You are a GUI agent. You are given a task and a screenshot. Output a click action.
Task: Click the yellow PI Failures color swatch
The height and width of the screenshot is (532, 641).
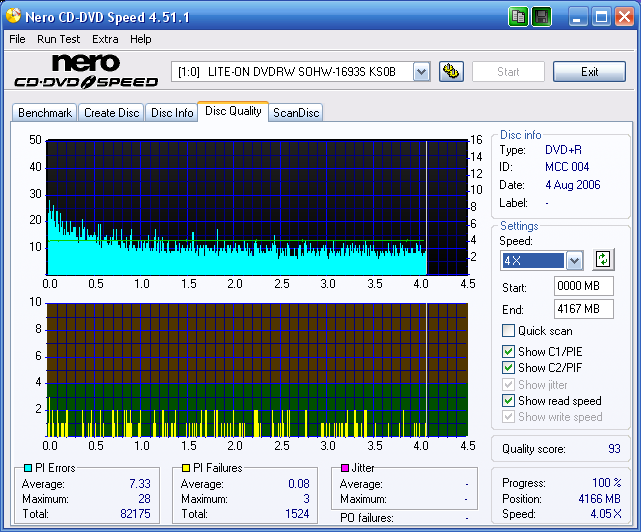pos(186,468)
